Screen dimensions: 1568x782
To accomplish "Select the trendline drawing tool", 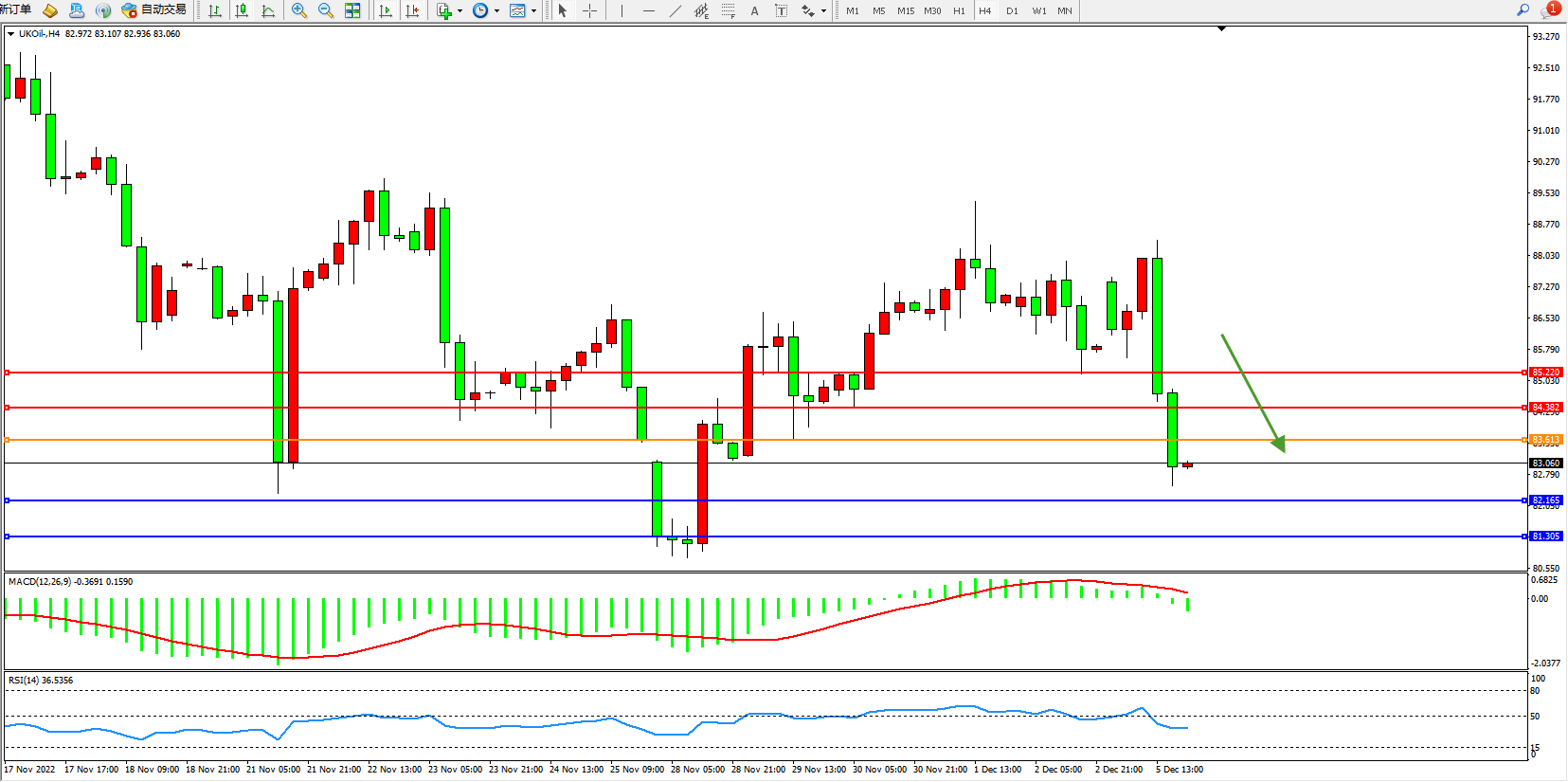I will coord(675,10).
